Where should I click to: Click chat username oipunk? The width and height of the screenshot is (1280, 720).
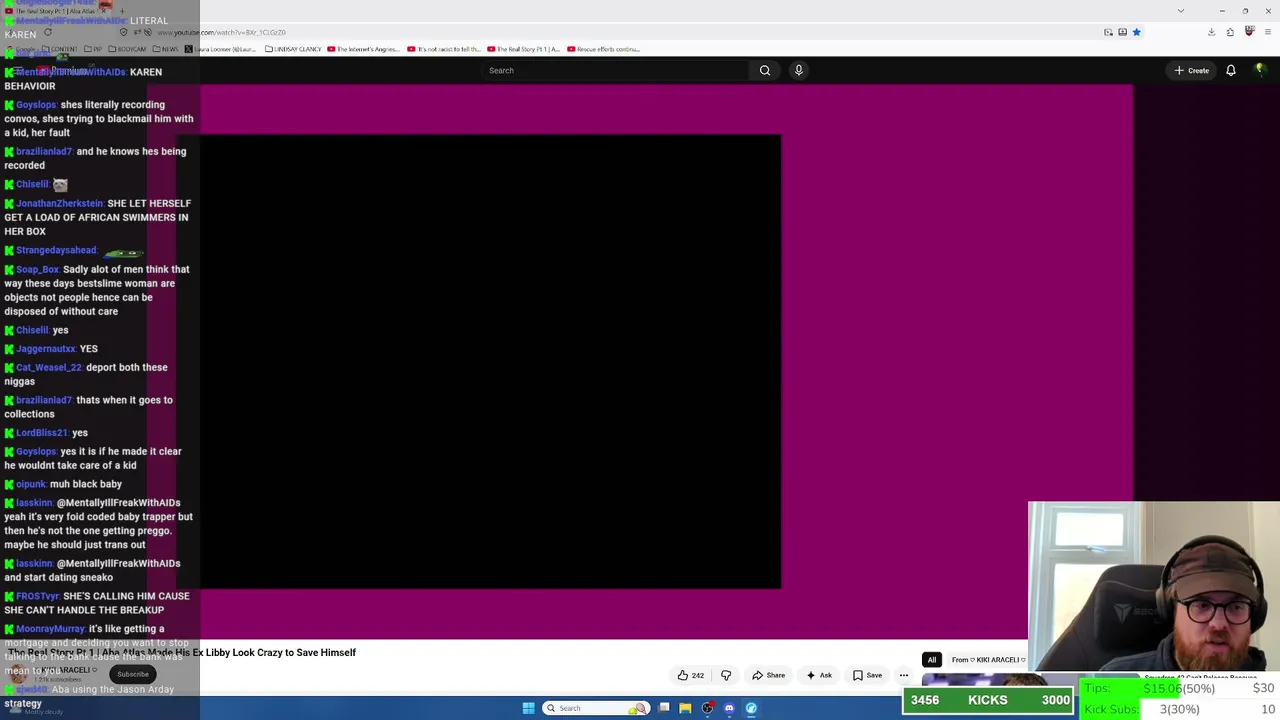click(31, 484)
